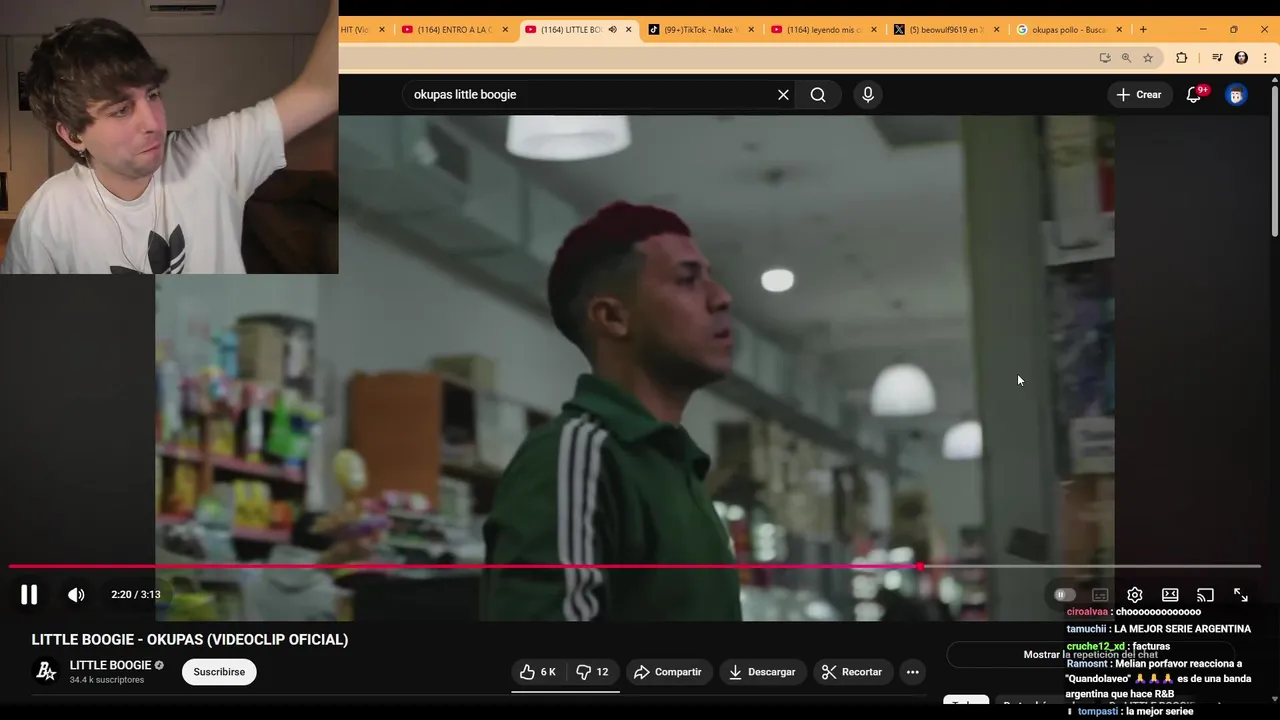Click the progress bar scrubber handle
Screen dimensions: 1280x720
pos(919,567)
